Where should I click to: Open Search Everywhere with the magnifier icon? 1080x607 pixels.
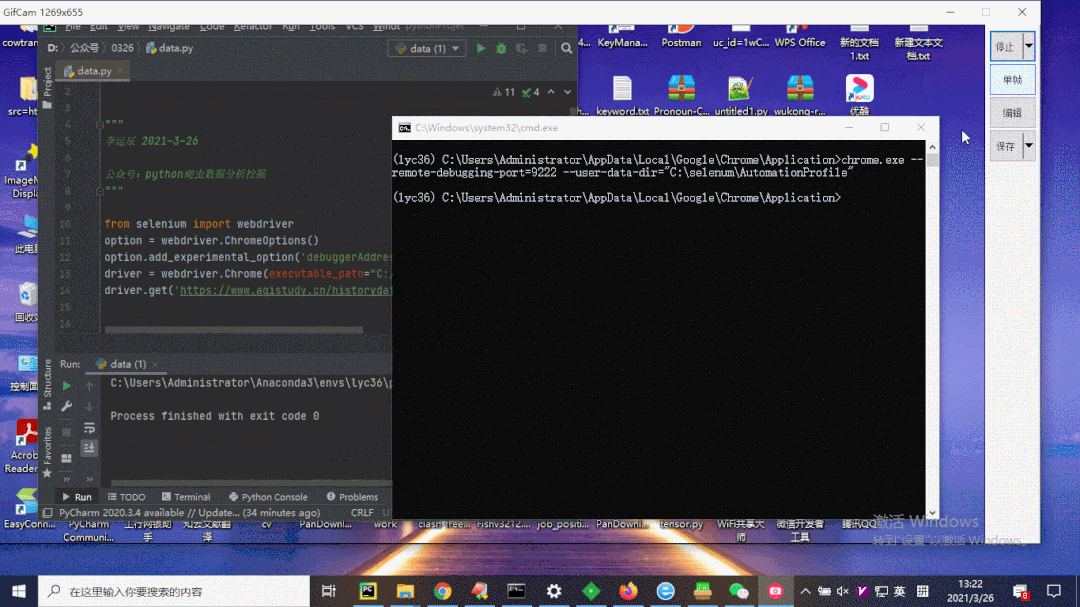(566, 47)
